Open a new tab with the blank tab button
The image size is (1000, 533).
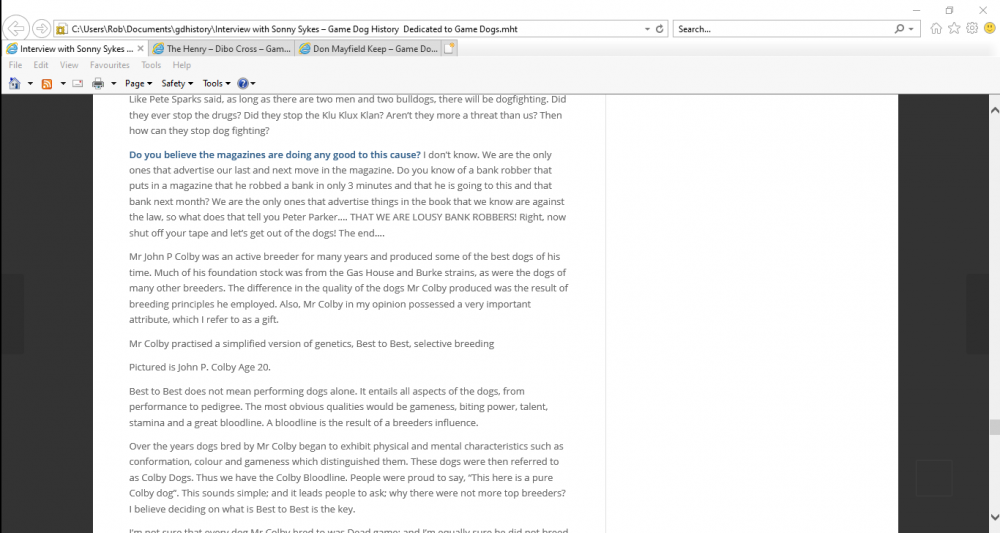(x=449, y=48)
